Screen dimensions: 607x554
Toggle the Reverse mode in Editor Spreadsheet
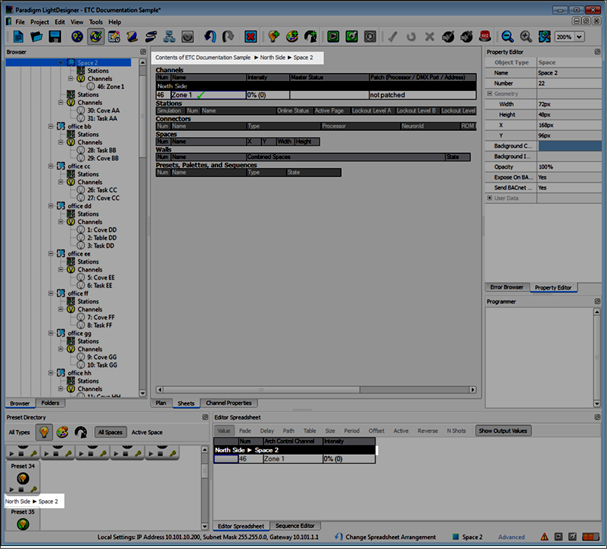428,431
